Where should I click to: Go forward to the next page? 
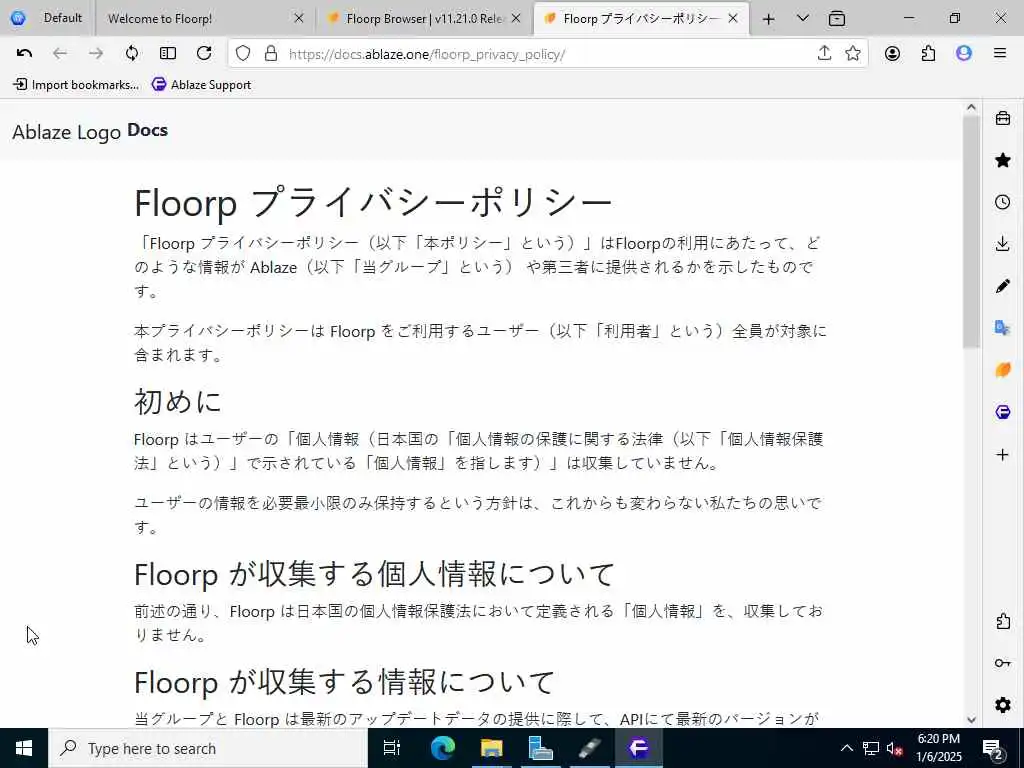96,54
